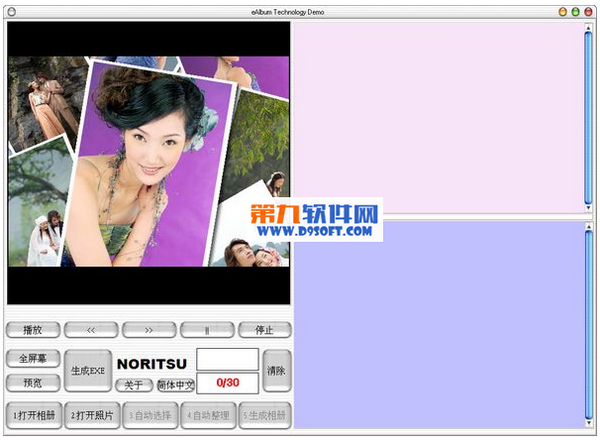Click the 生成EXE button
Screen dimensions: 600x440
click(88, 370)
